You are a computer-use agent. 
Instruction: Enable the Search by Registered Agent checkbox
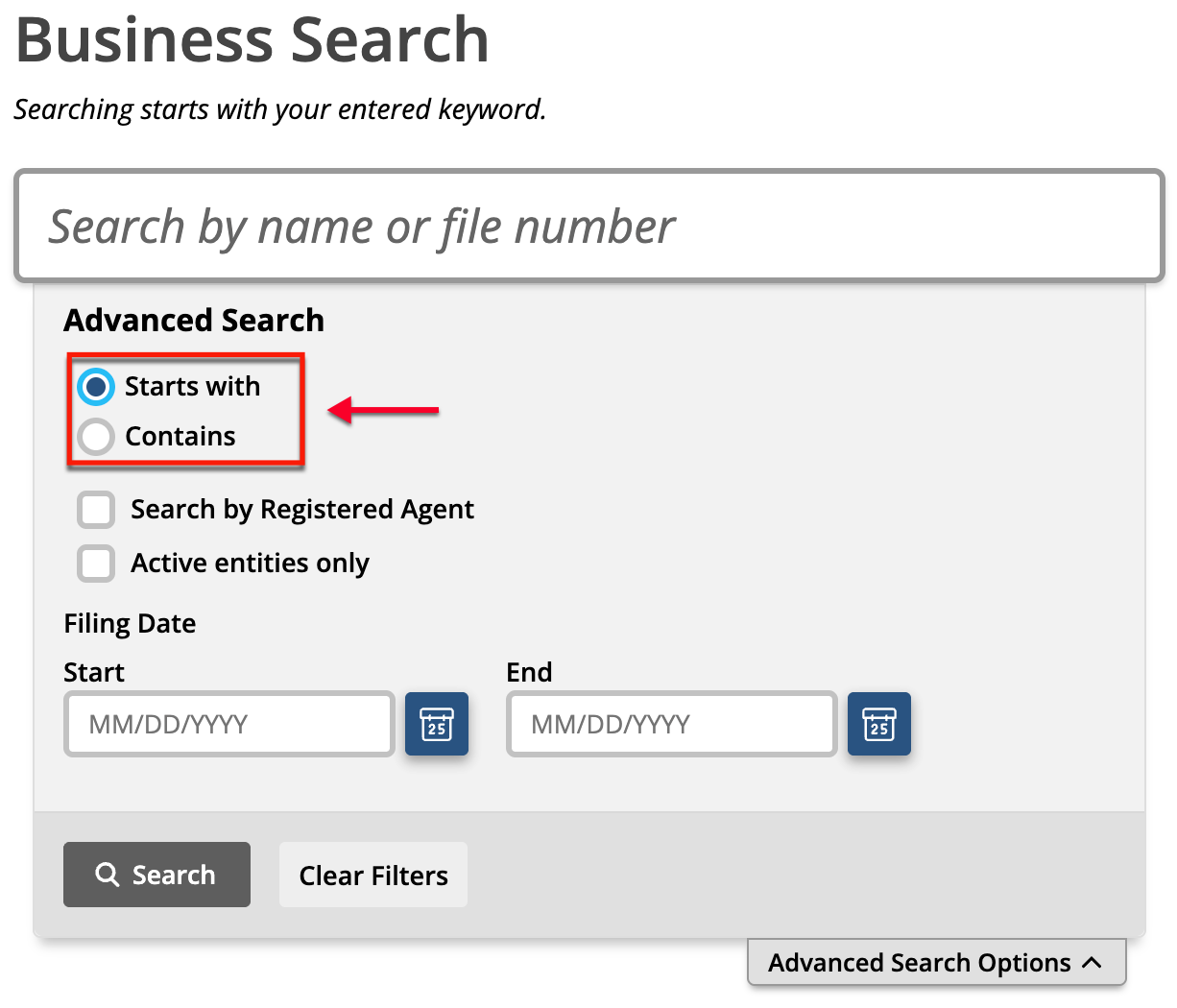tap(96, 510)
